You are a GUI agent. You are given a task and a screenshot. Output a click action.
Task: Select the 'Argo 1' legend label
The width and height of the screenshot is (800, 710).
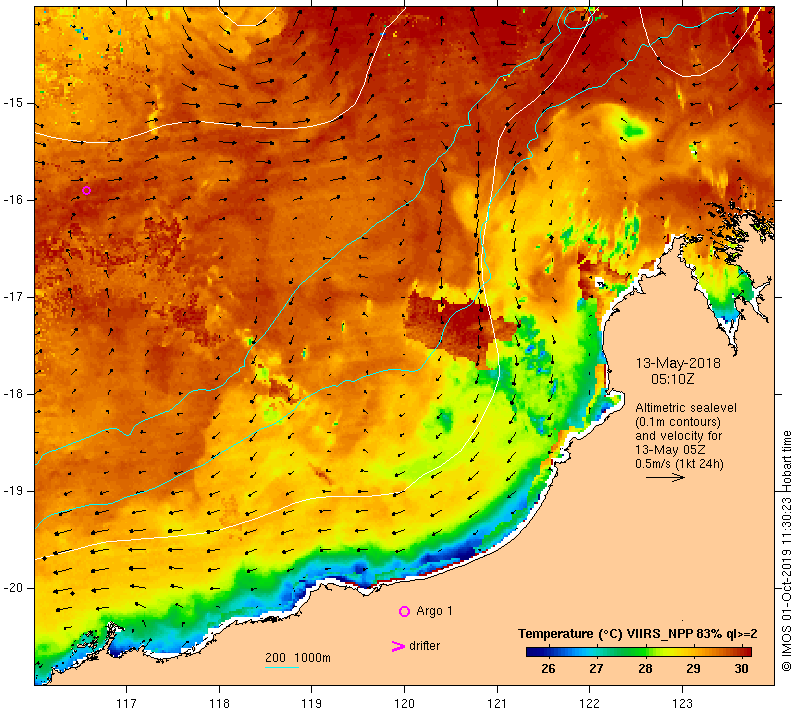434,611
